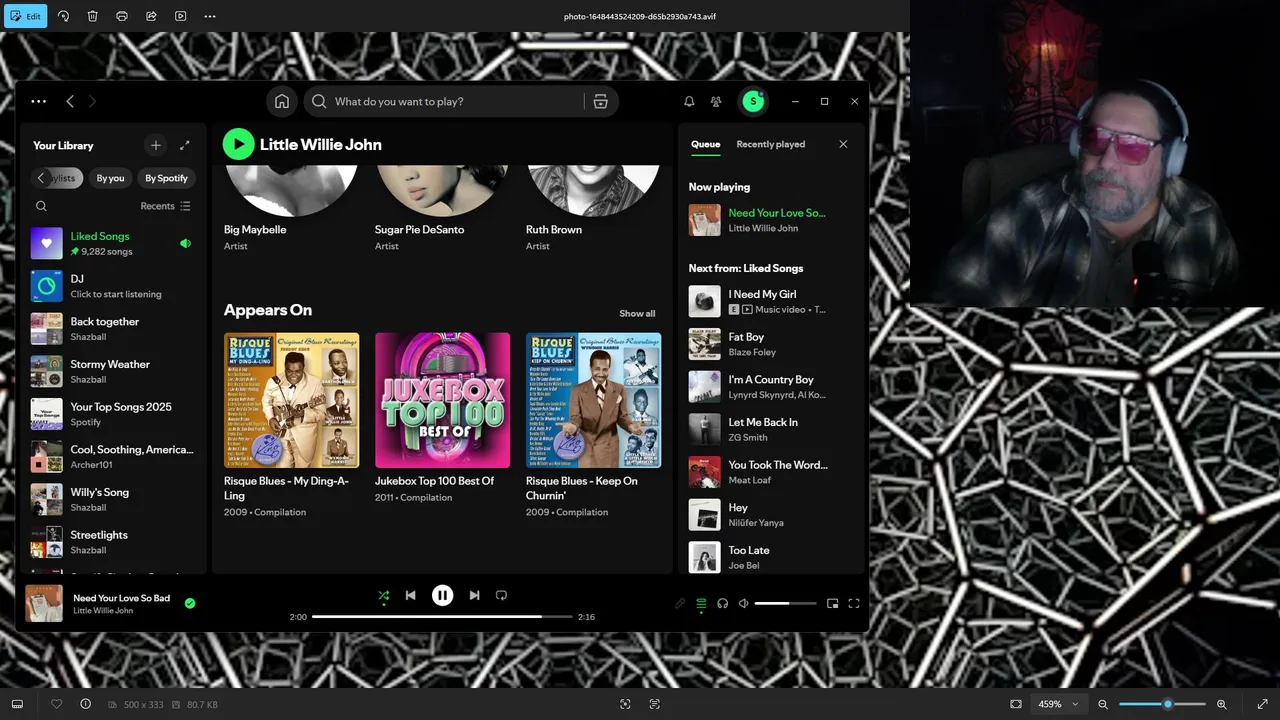Select Too Late by Joe Bel
This screenshot has height=720, width=1280.
(x=772, y=557)
